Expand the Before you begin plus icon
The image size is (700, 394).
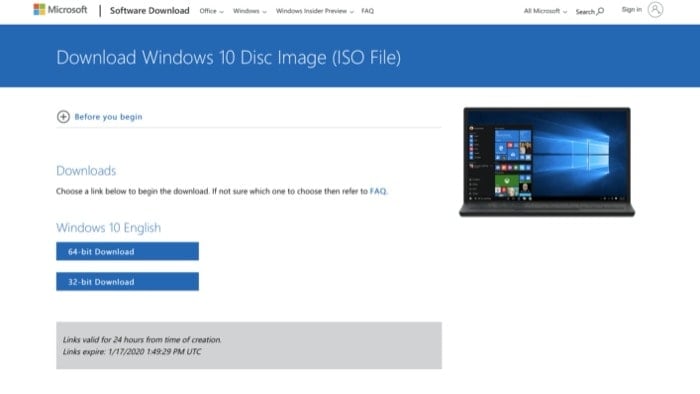pyautogui.click(x=63, y=116)
